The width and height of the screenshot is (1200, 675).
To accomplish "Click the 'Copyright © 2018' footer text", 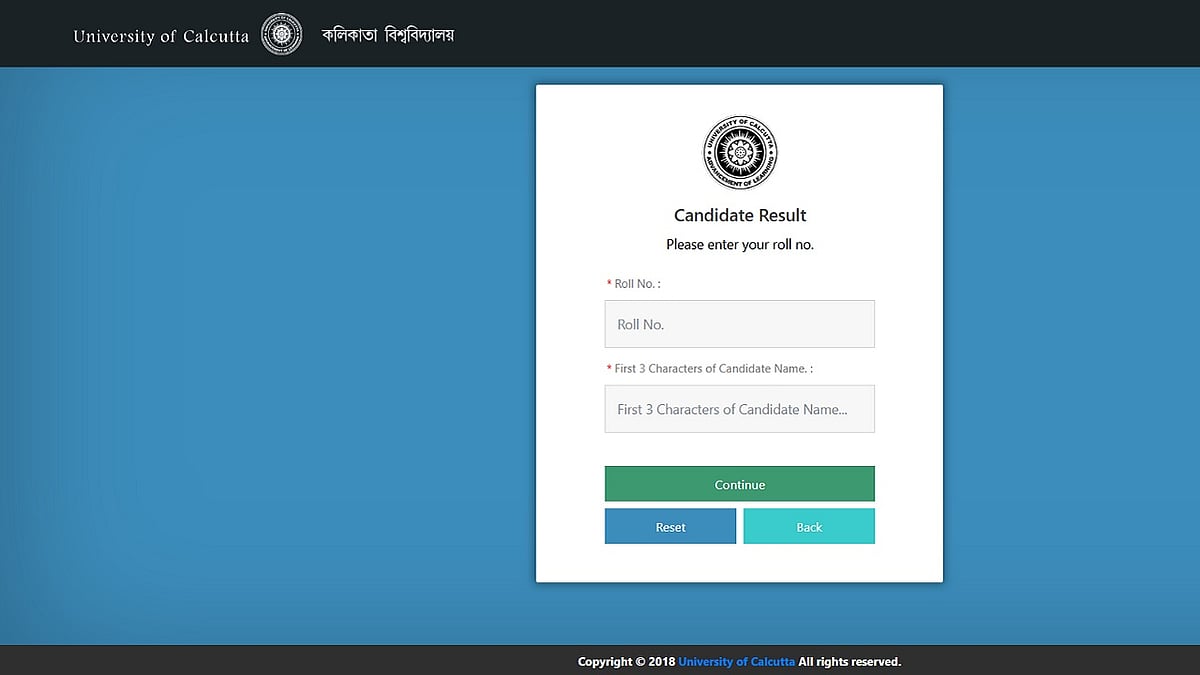I will point(626,662).
